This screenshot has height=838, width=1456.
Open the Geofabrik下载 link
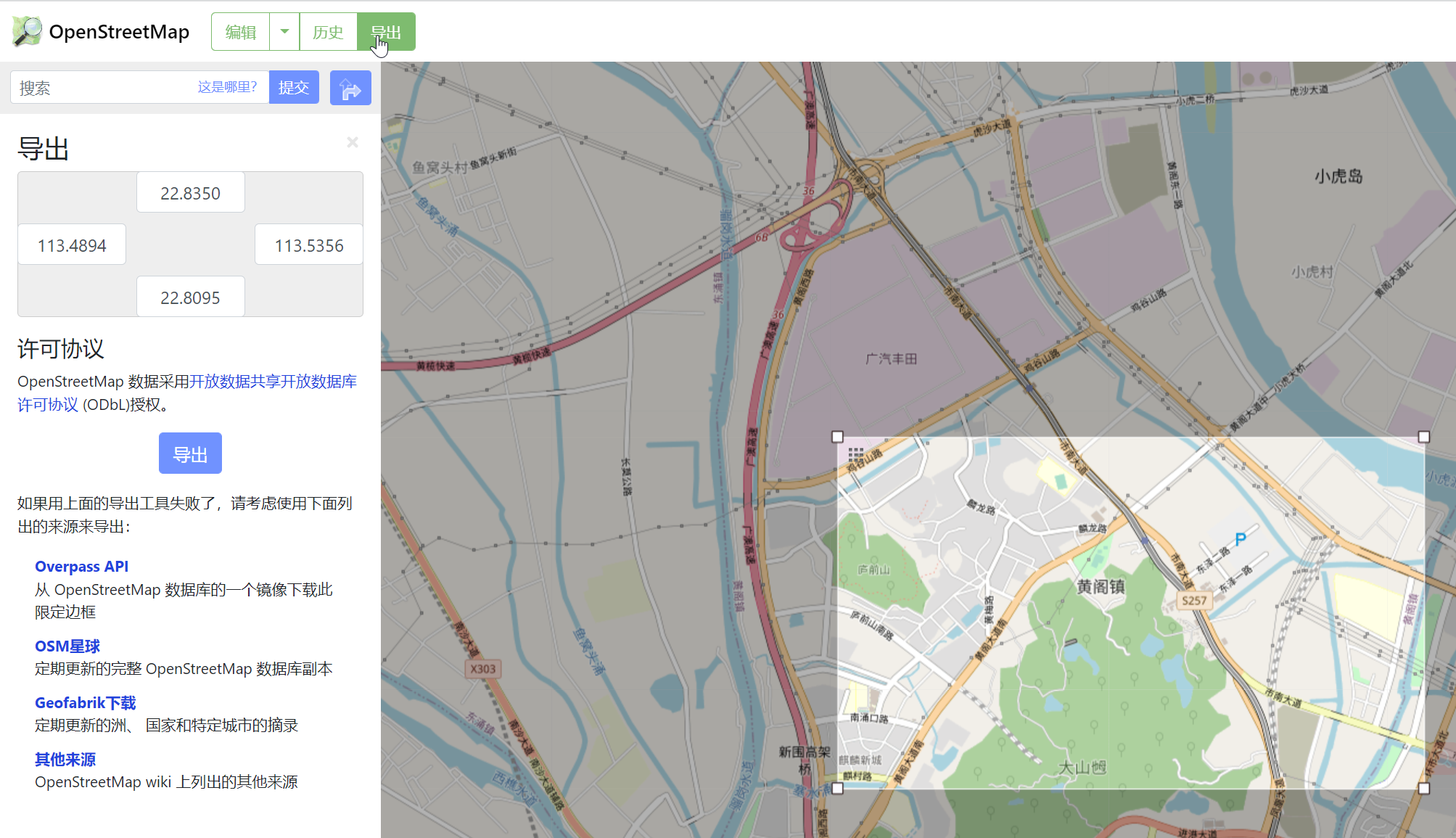click(x=86, y=702)
